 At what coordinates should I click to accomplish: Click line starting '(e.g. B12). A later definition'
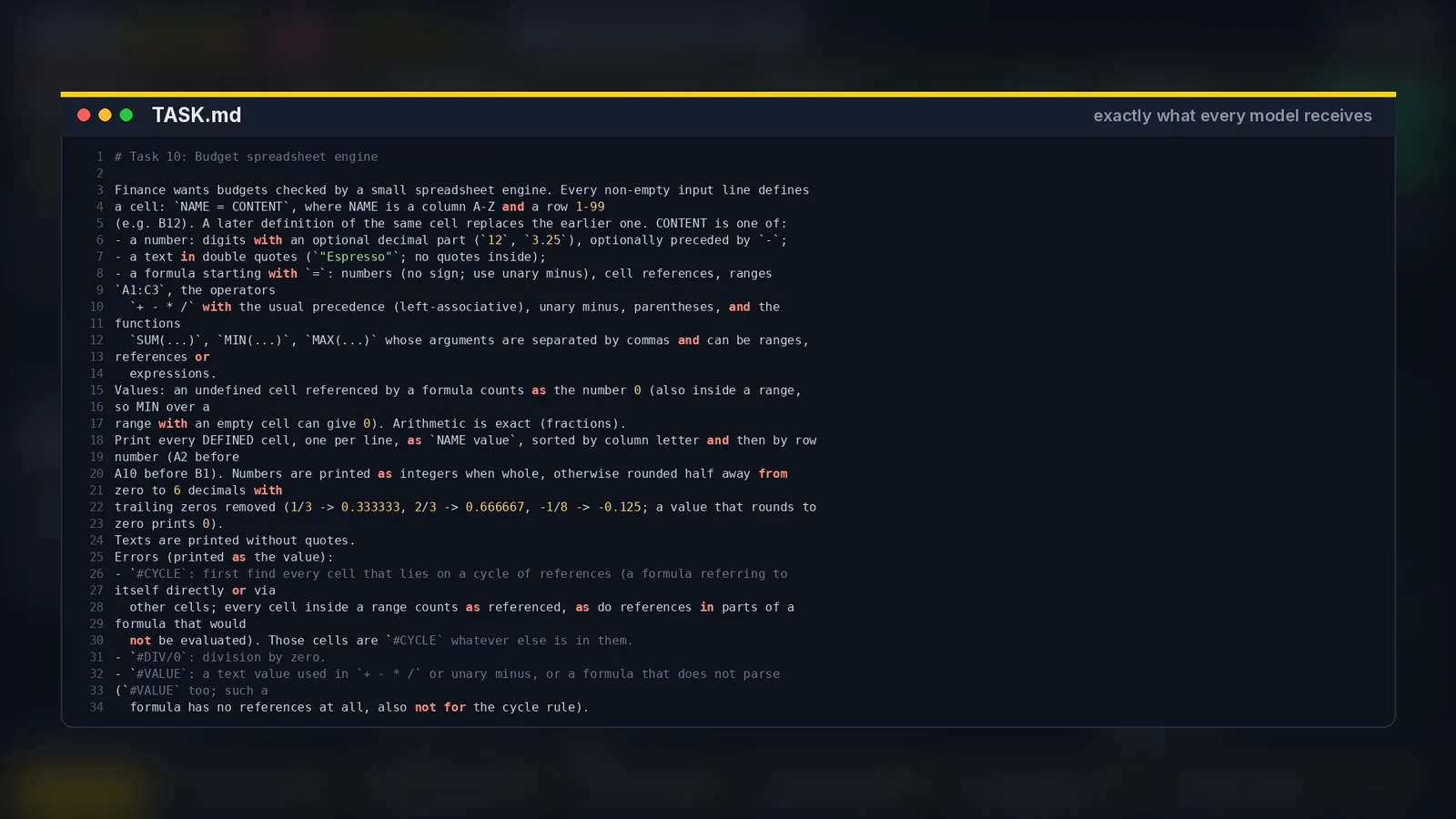450,223
